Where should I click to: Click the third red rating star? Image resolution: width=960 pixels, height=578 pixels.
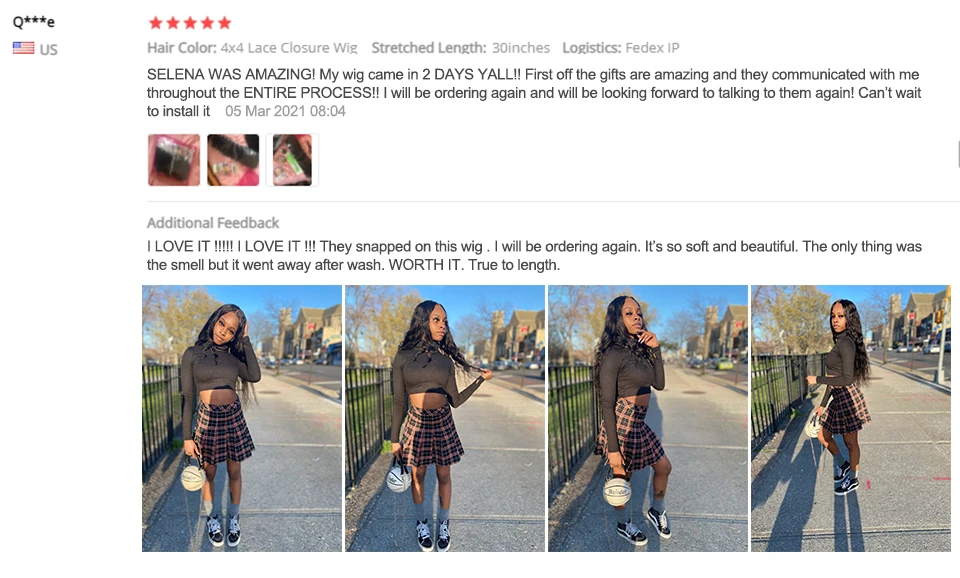point(190,23)
